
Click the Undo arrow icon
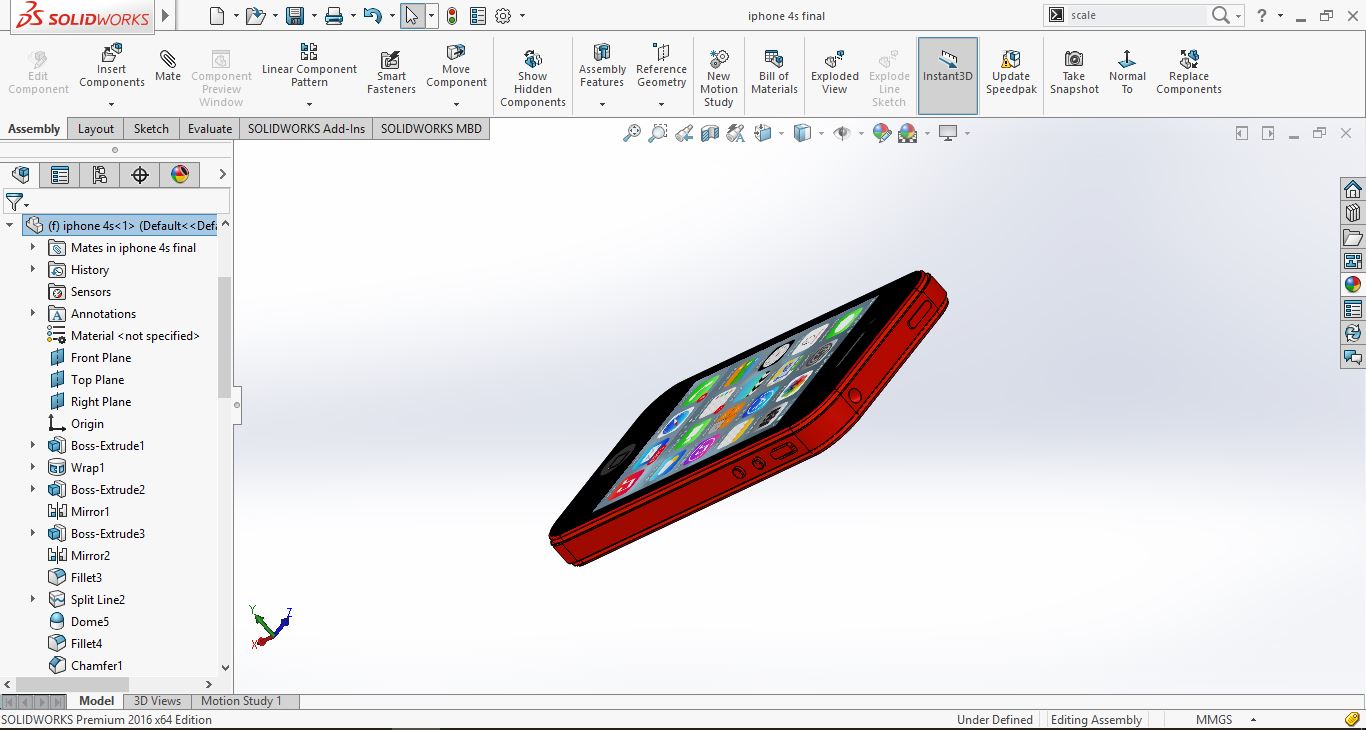coord(372,16)
